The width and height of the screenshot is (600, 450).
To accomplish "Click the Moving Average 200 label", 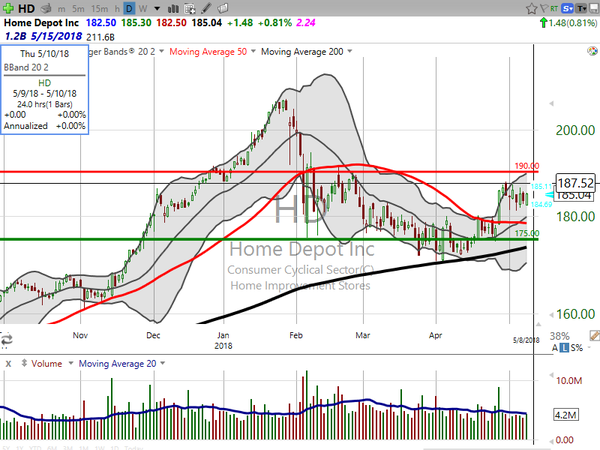I will point(302,52).
